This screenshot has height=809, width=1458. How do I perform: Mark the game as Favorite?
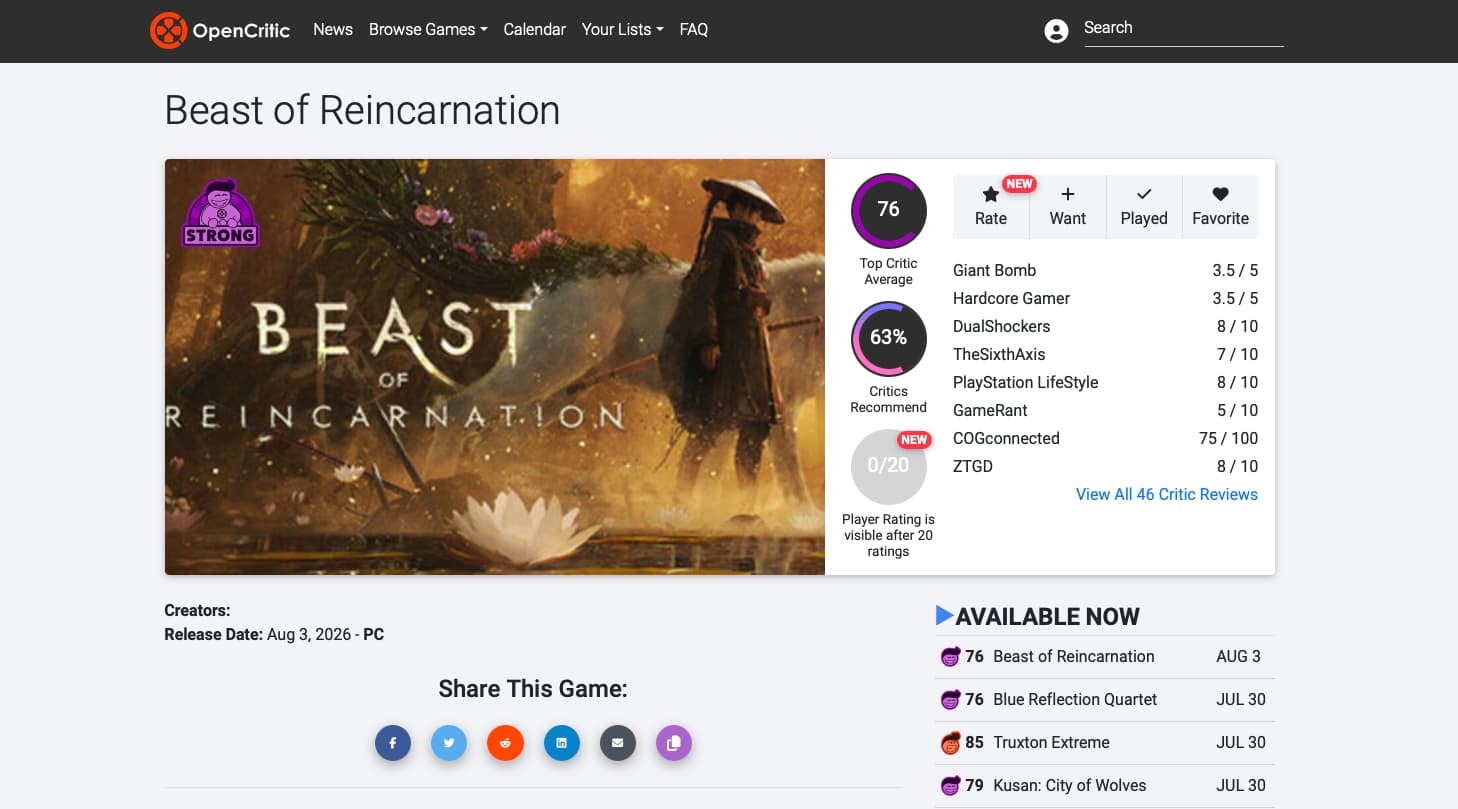(1221, 207)
